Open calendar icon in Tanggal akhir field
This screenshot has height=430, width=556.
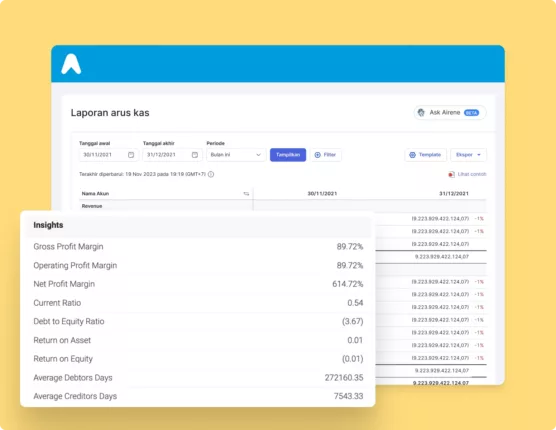coord(195,155)
